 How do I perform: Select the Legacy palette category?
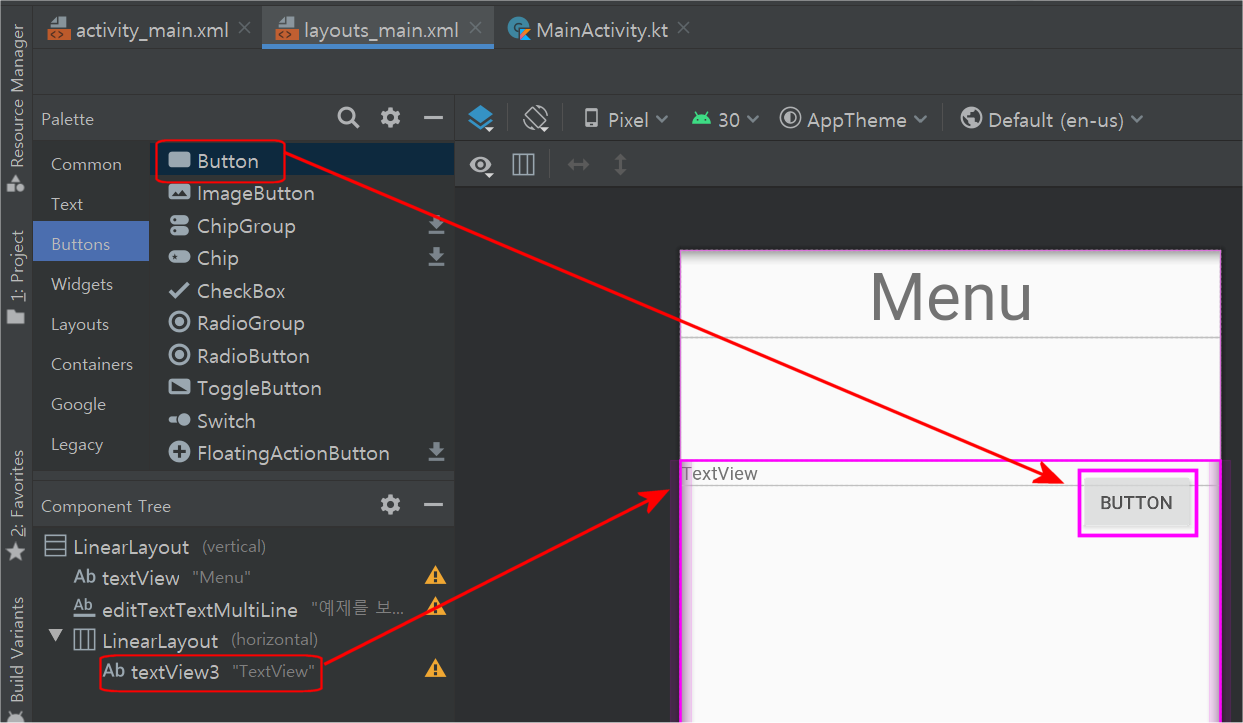click(91, 444)
